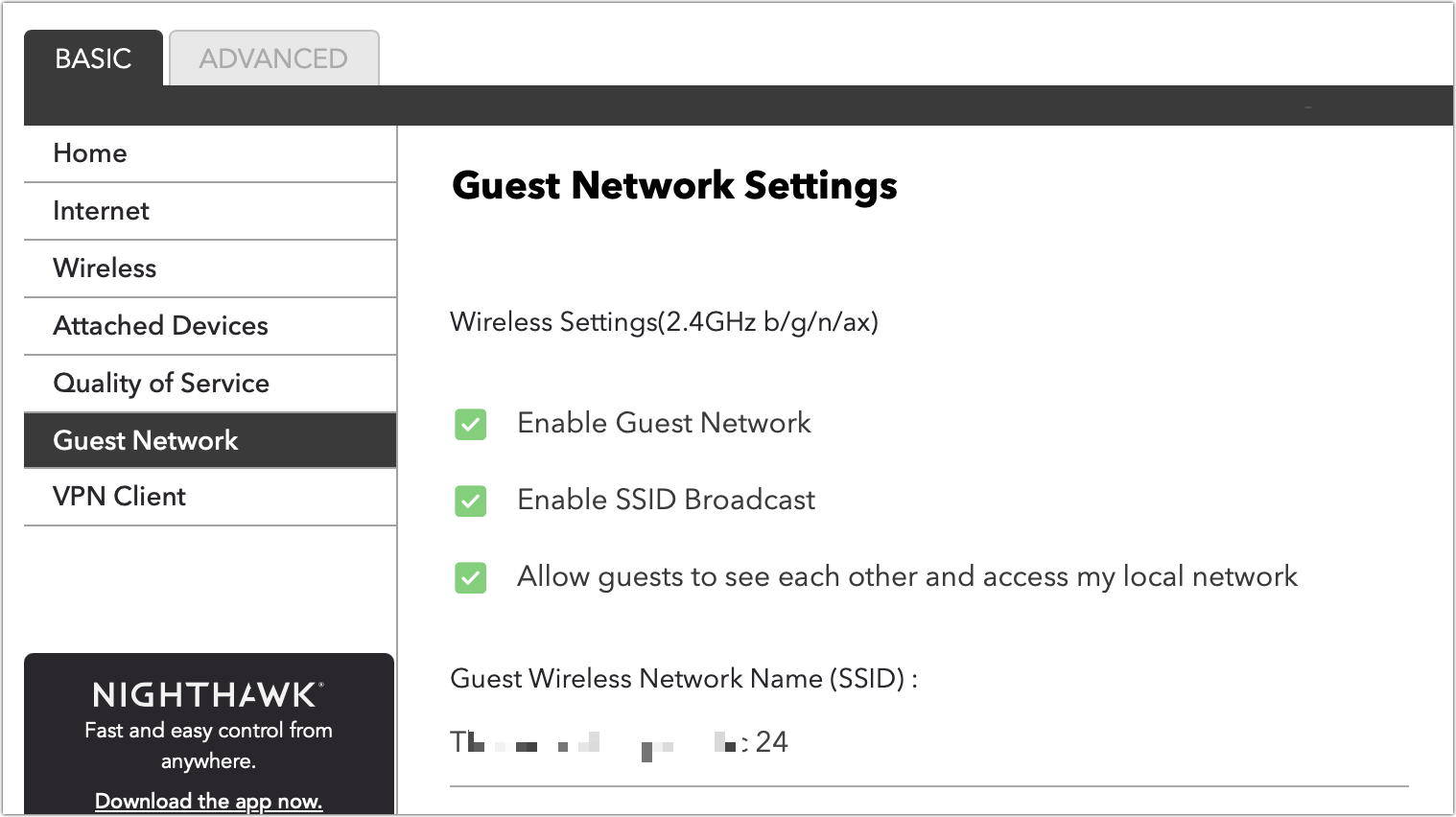
Task: Uncheck the Enable Guest Network checkbox
Action: 470,424
